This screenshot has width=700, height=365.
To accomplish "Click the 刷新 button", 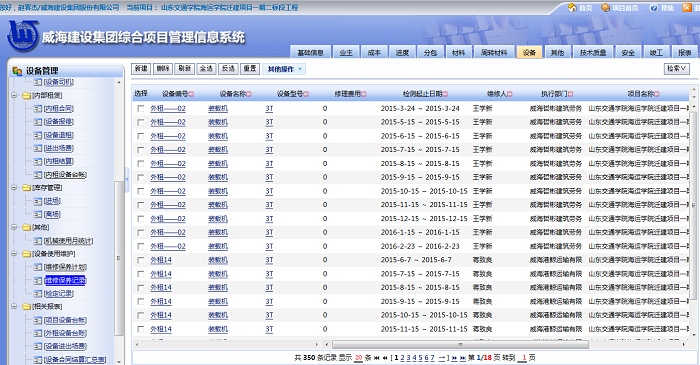I will pos(184,69).
